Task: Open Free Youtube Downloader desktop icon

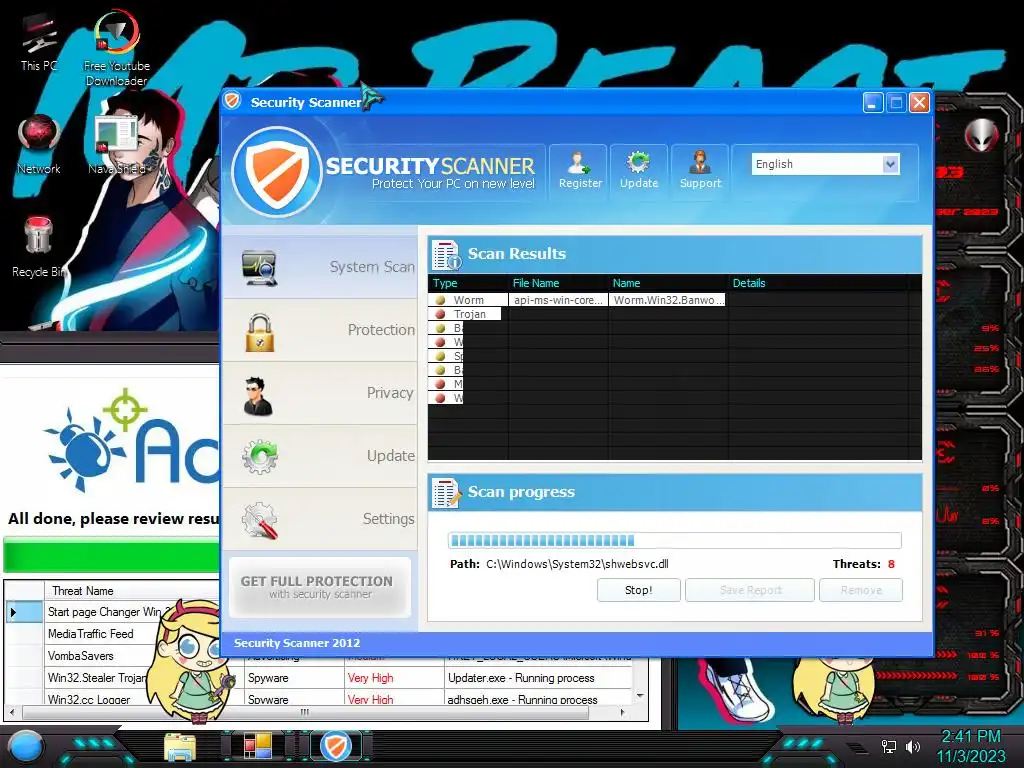Action: [x=116, y=48]
